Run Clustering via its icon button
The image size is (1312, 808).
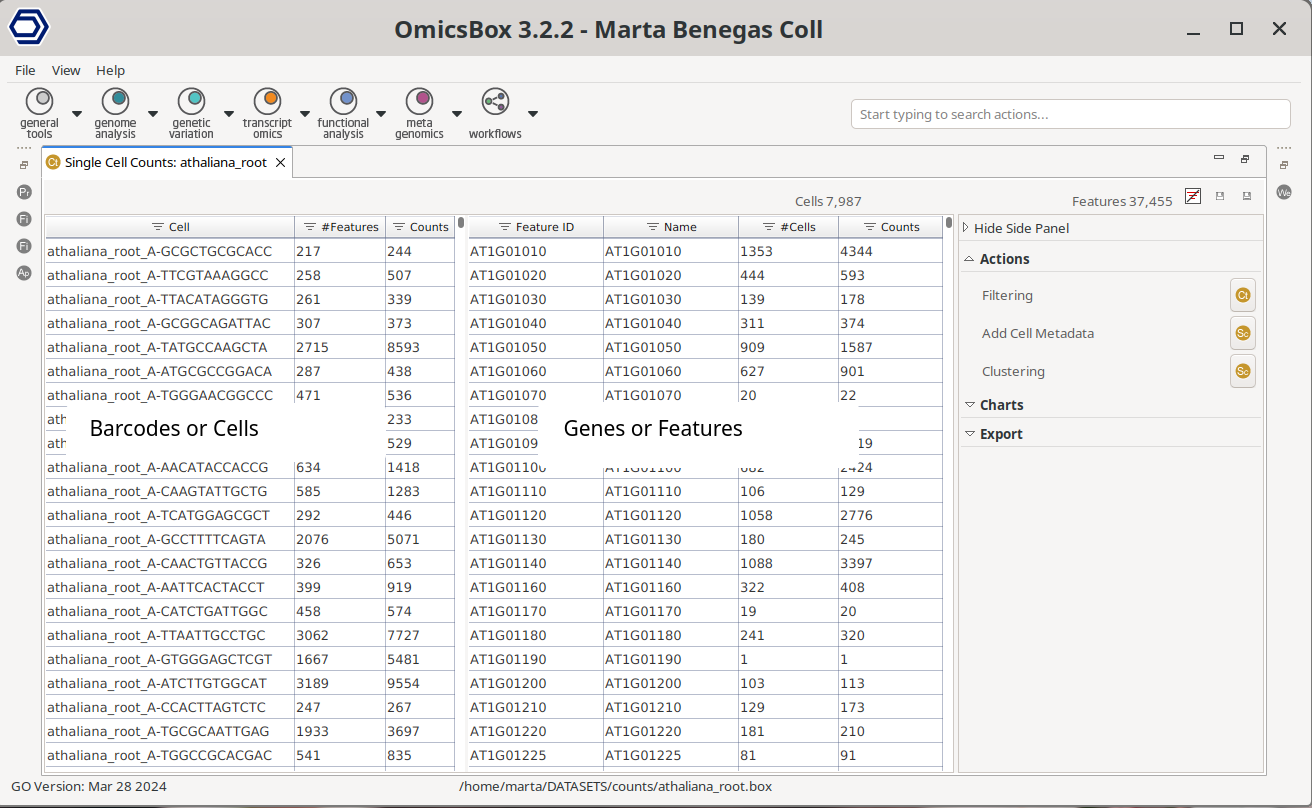(1242, 372)
